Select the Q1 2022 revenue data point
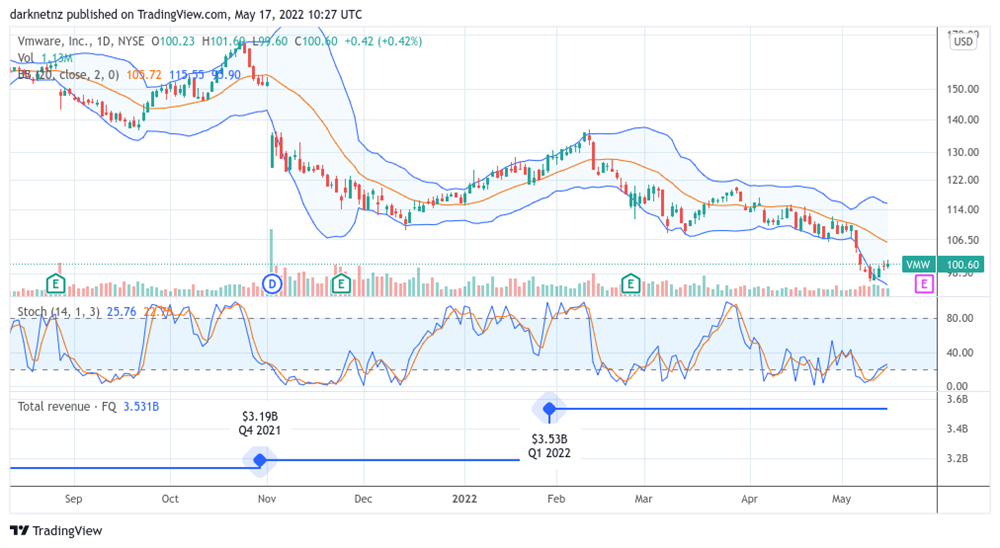 click(549, 409)
